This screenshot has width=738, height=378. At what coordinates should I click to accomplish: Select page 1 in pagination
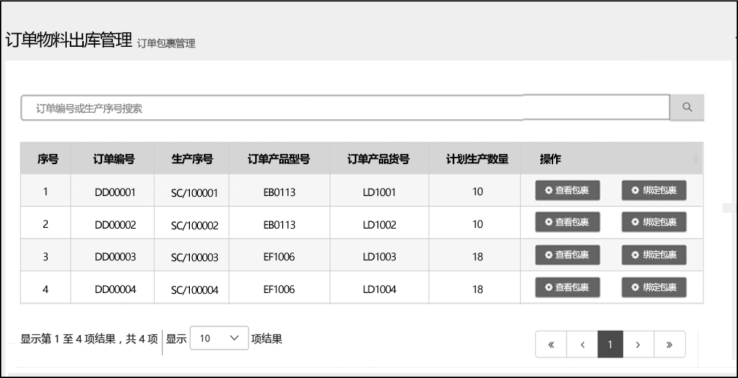610,345
